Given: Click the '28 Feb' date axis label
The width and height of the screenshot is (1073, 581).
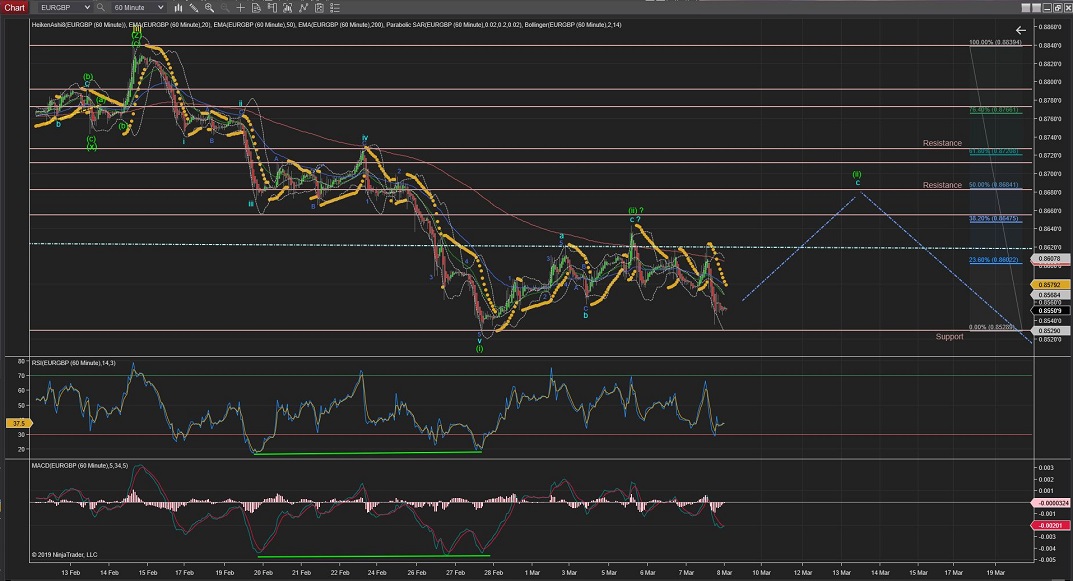Looking at the screenshot, I should (493, 573).
